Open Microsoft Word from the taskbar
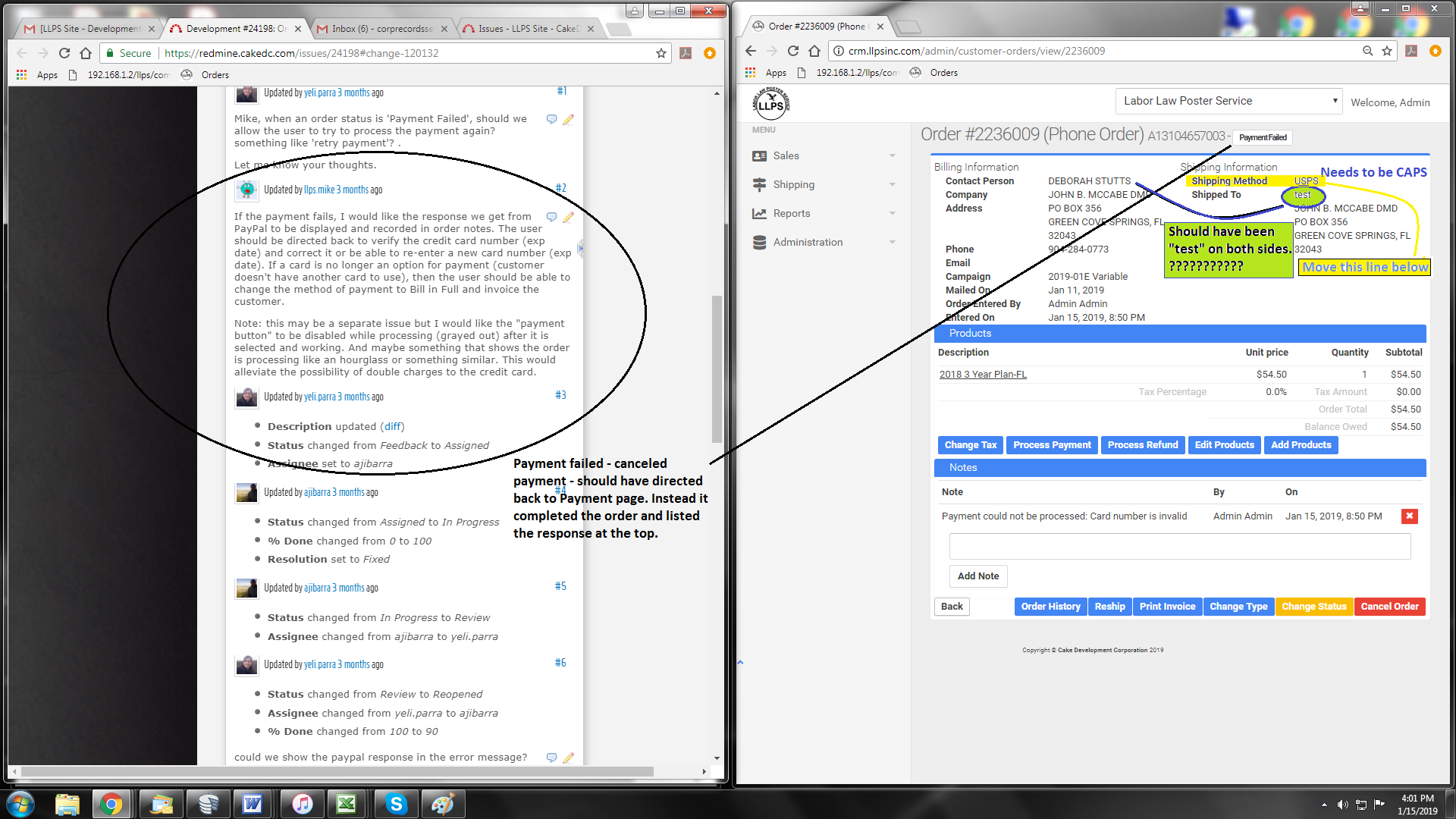The height and width of the screenshot is (819, 1456). (x=253, y=804)
